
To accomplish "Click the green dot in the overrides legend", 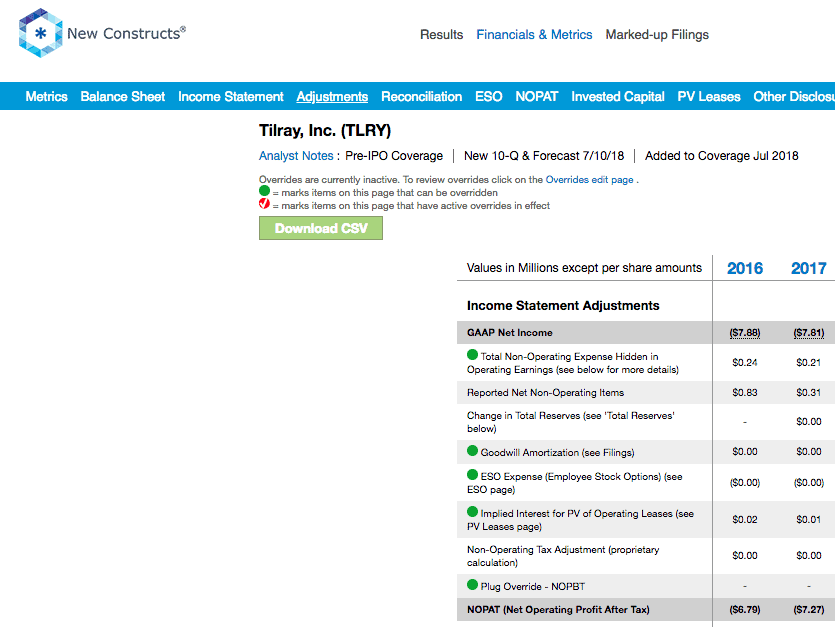I will 265,191.
